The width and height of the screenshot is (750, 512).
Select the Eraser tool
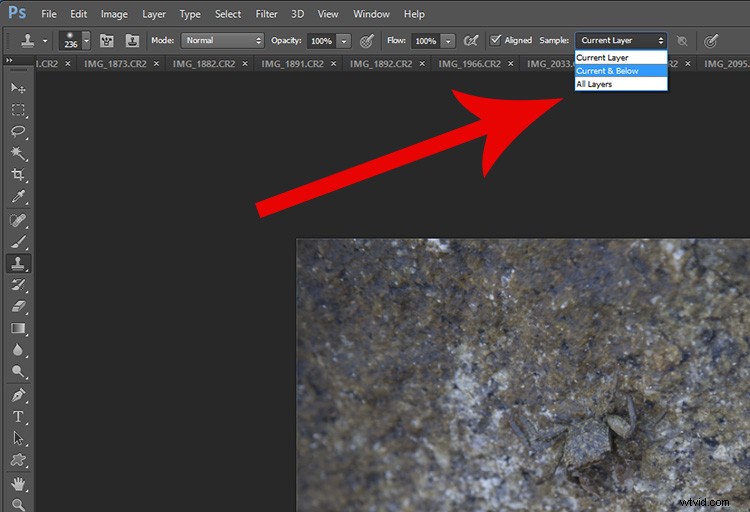tap(18, 307)
